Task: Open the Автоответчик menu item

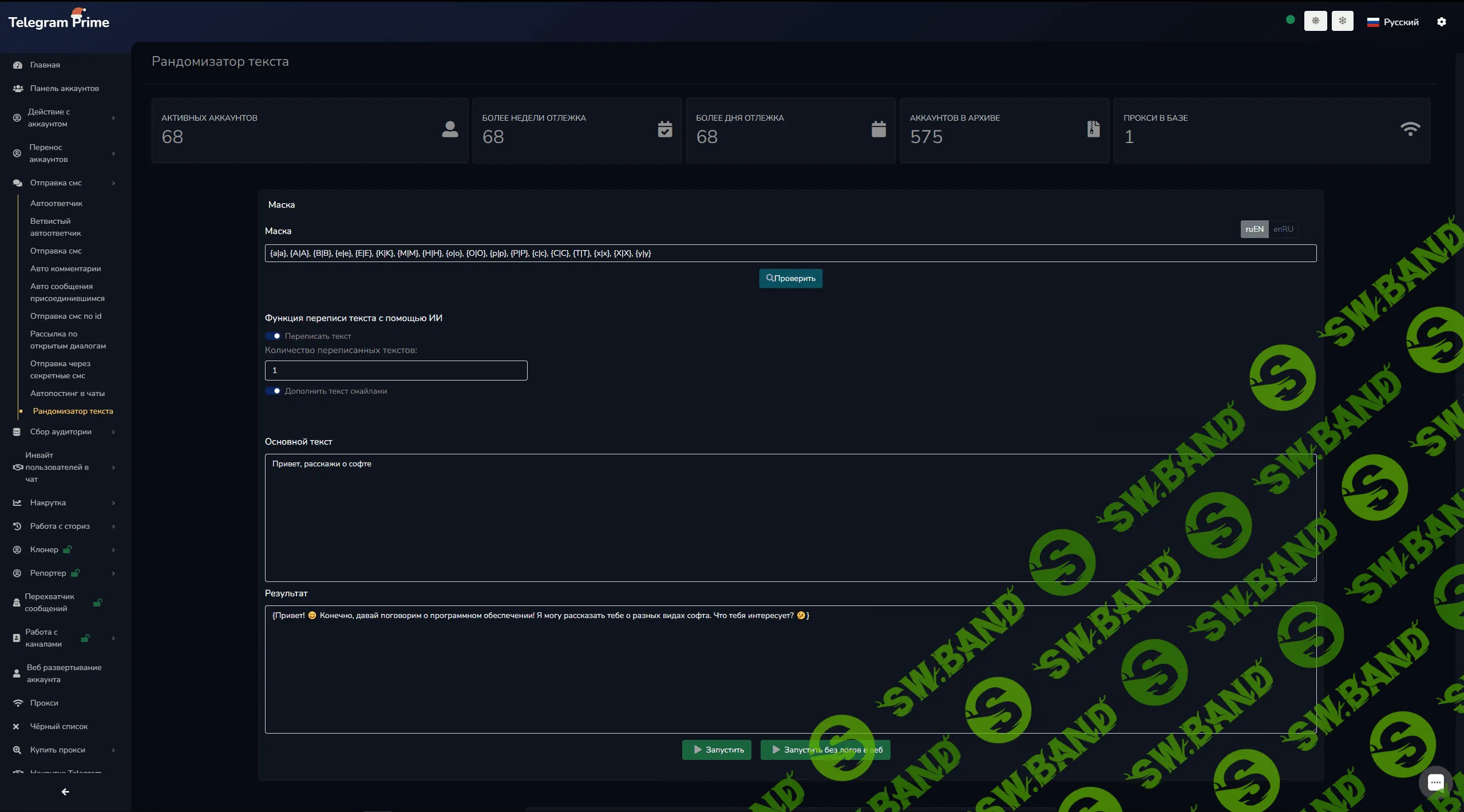Action: pyautogui.click(x=56, y=203)
